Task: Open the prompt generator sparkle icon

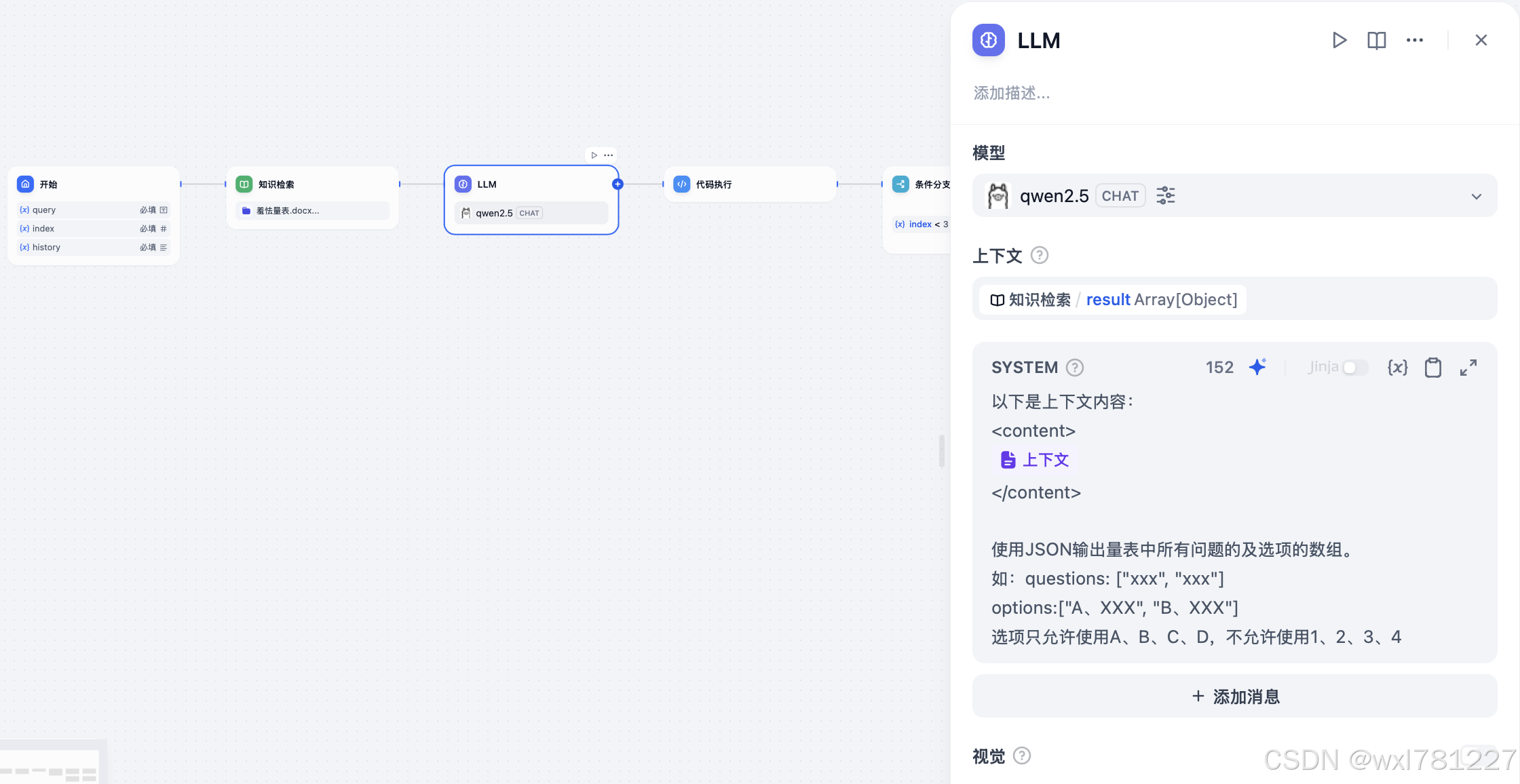Action: (x=1258, y=367)
